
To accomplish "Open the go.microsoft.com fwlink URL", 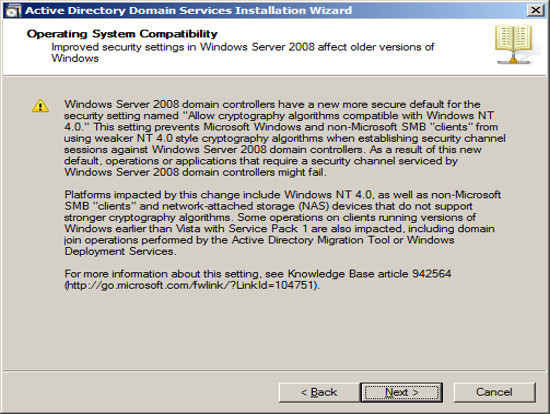I will coord(192,285).
